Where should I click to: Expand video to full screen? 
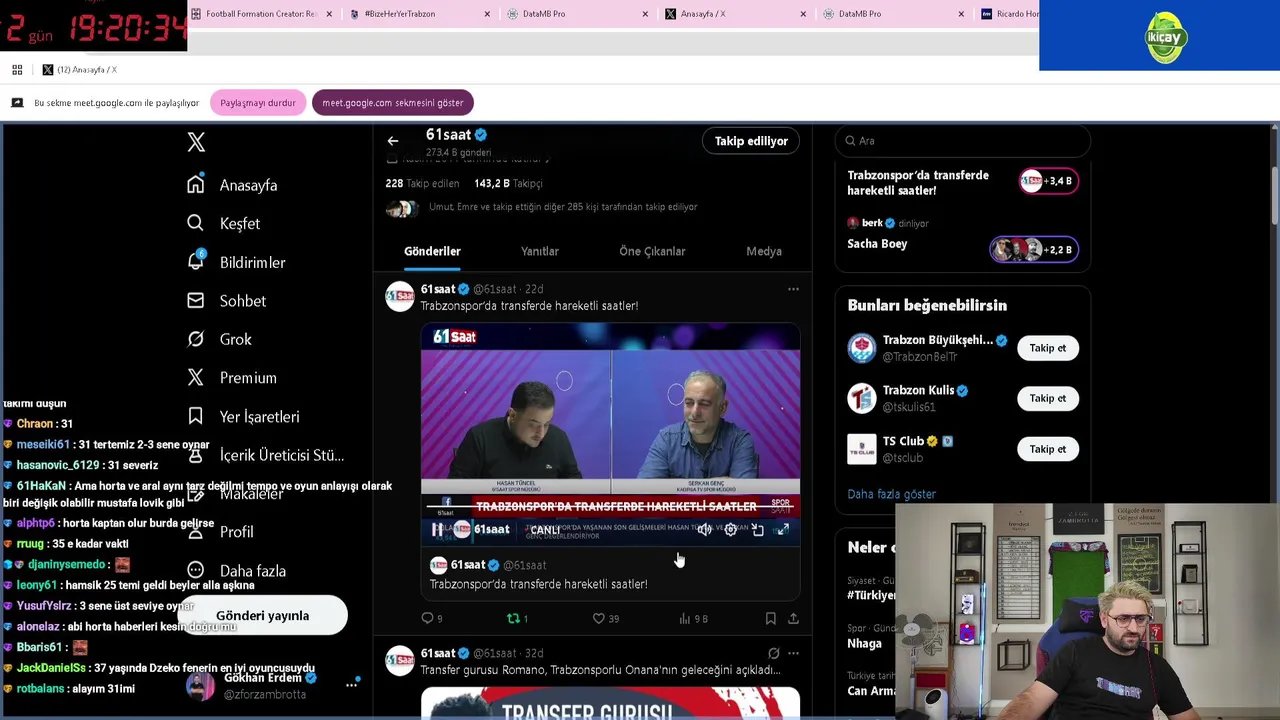[783, 530]
